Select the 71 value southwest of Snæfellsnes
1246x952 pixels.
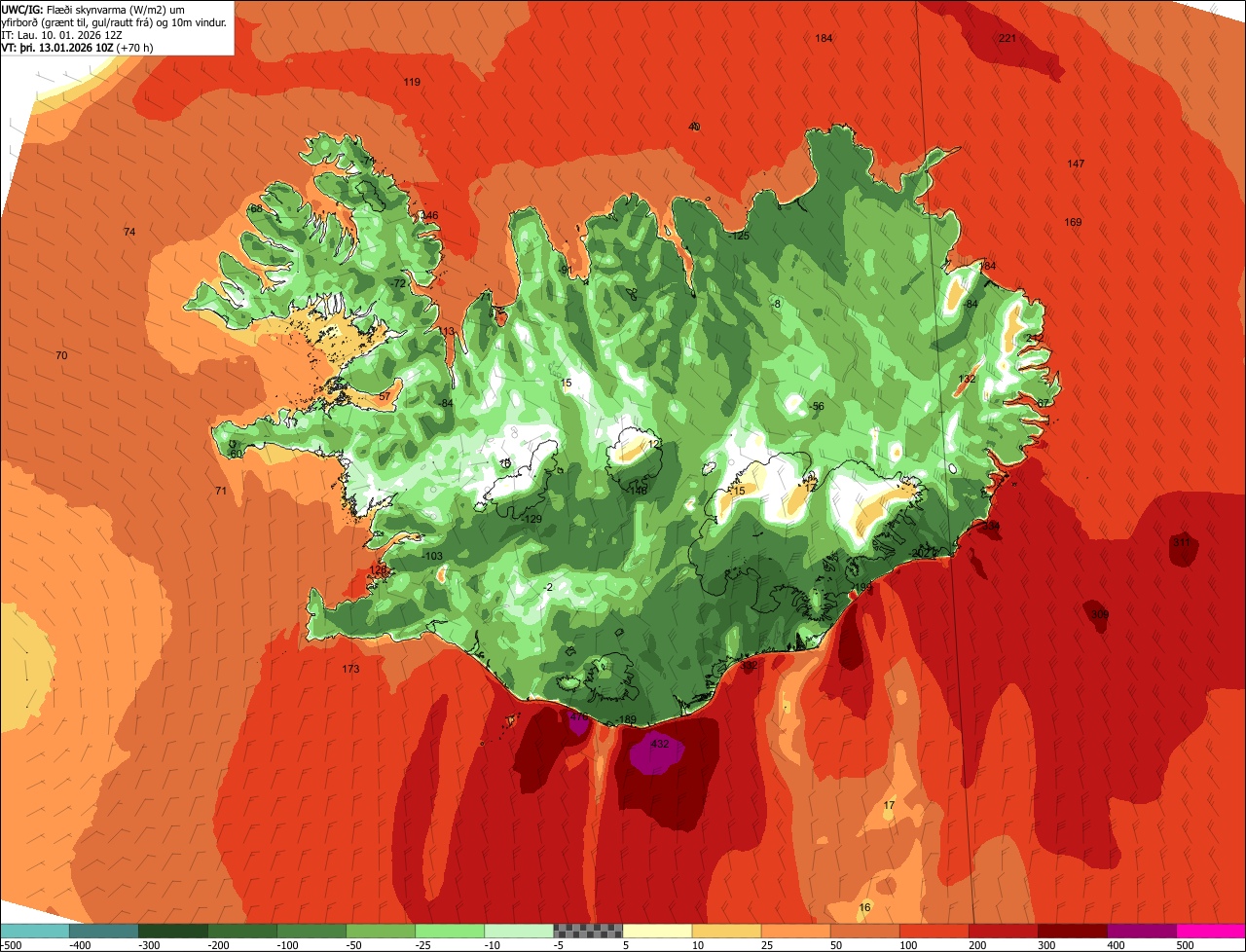point(221,491)
